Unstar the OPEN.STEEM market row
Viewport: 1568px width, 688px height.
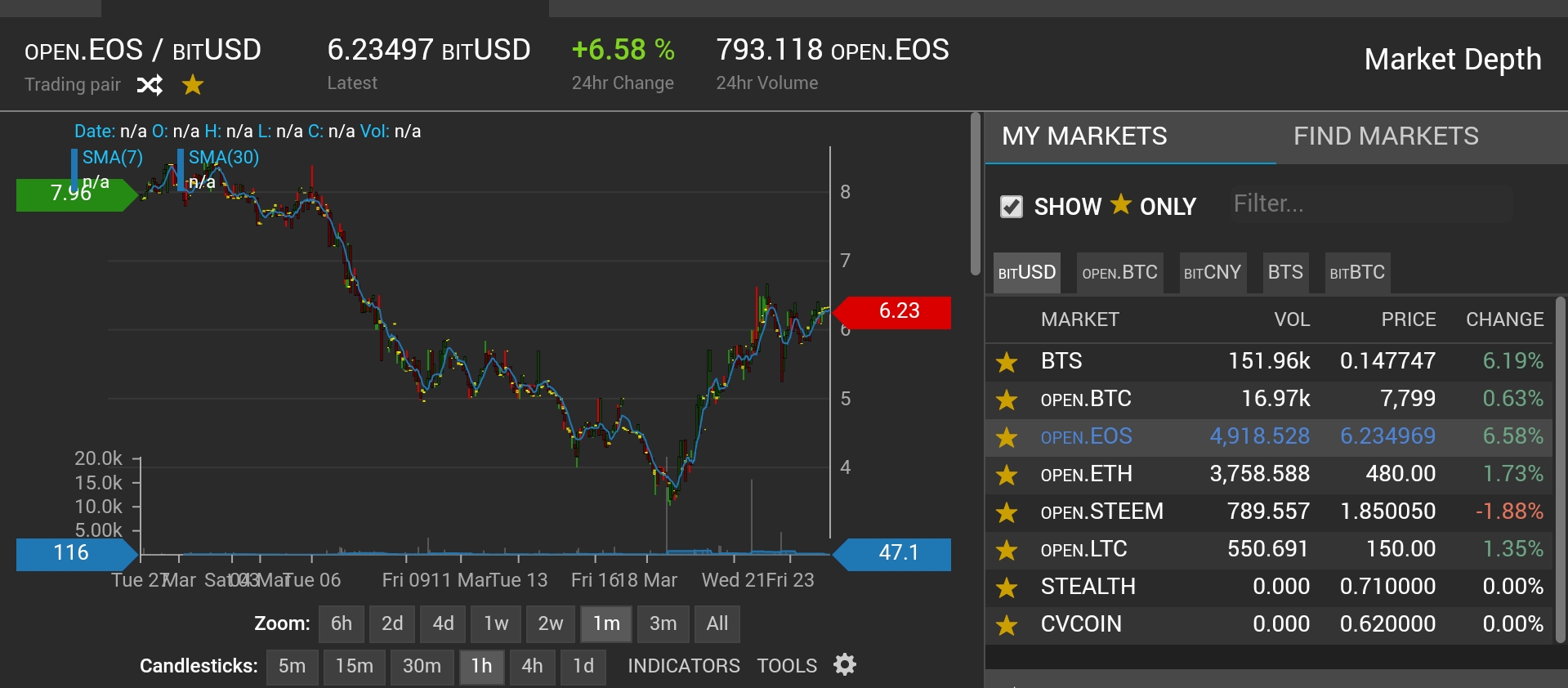[1007, 512]
